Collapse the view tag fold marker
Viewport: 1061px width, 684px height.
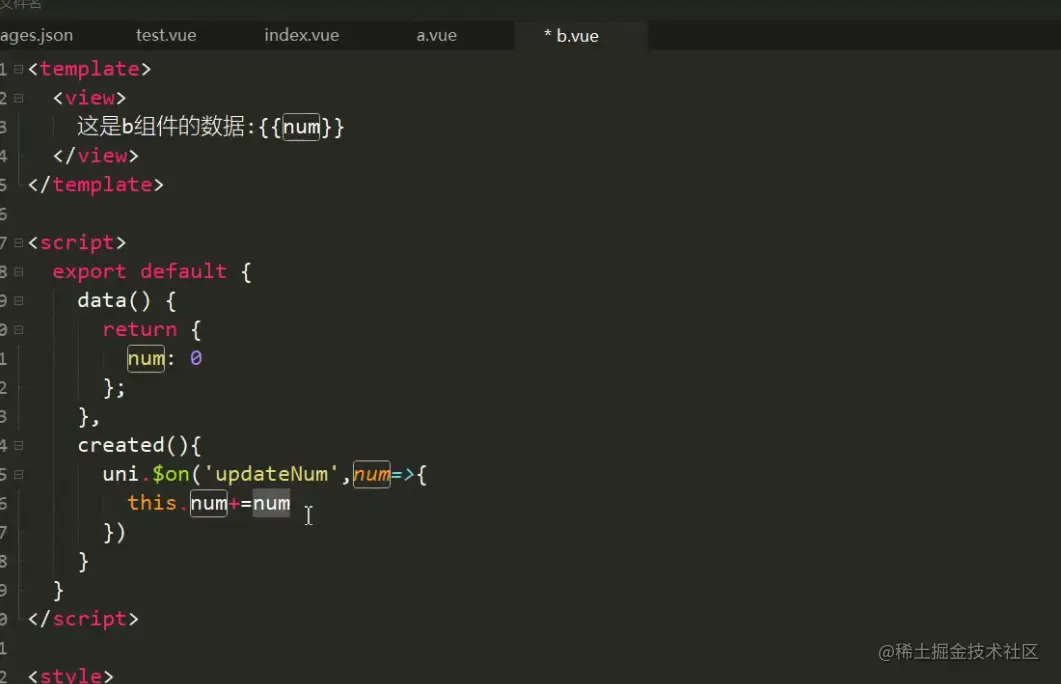(18, 98)
